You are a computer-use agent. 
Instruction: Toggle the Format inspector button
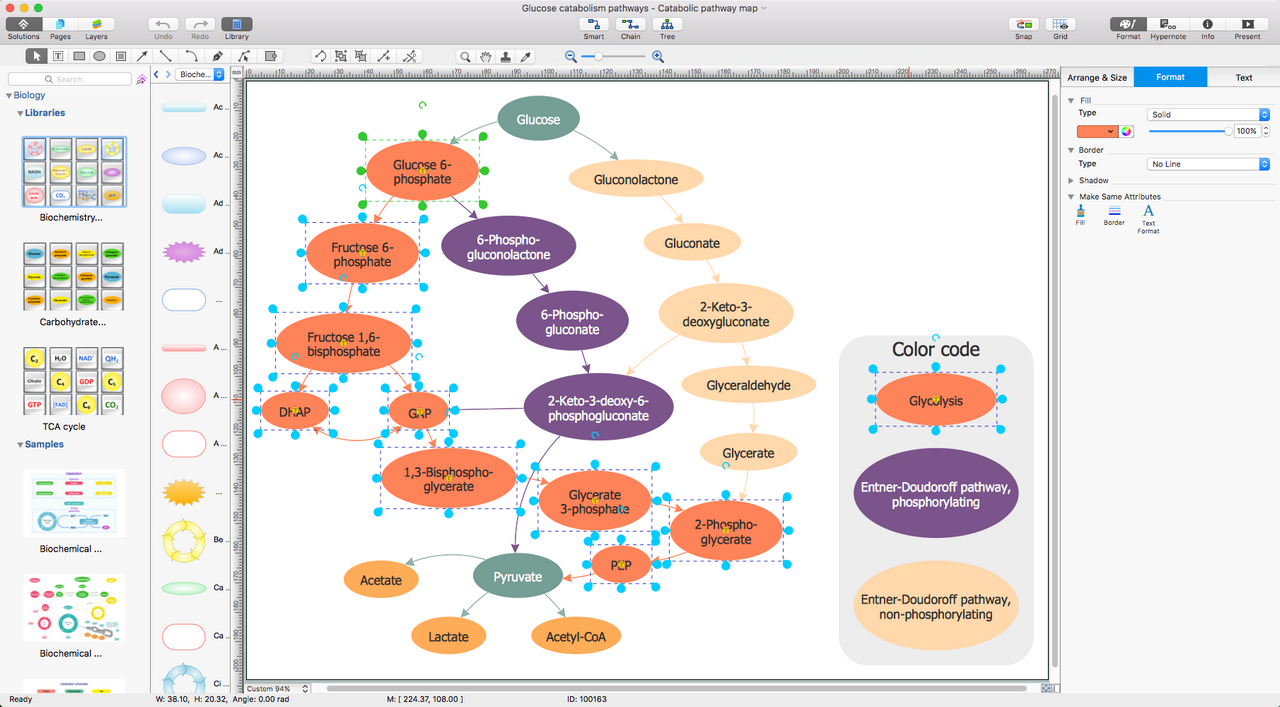(x=1128, y=24)
